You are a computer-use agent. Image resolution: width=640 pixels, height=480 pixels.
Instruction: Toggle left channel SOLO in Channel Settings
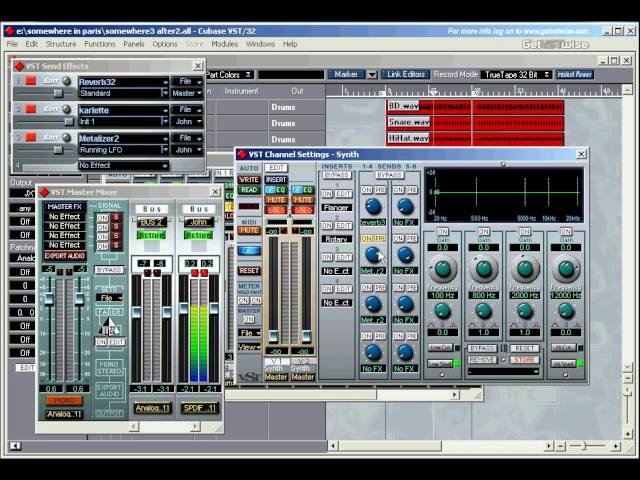coord(276,210)
